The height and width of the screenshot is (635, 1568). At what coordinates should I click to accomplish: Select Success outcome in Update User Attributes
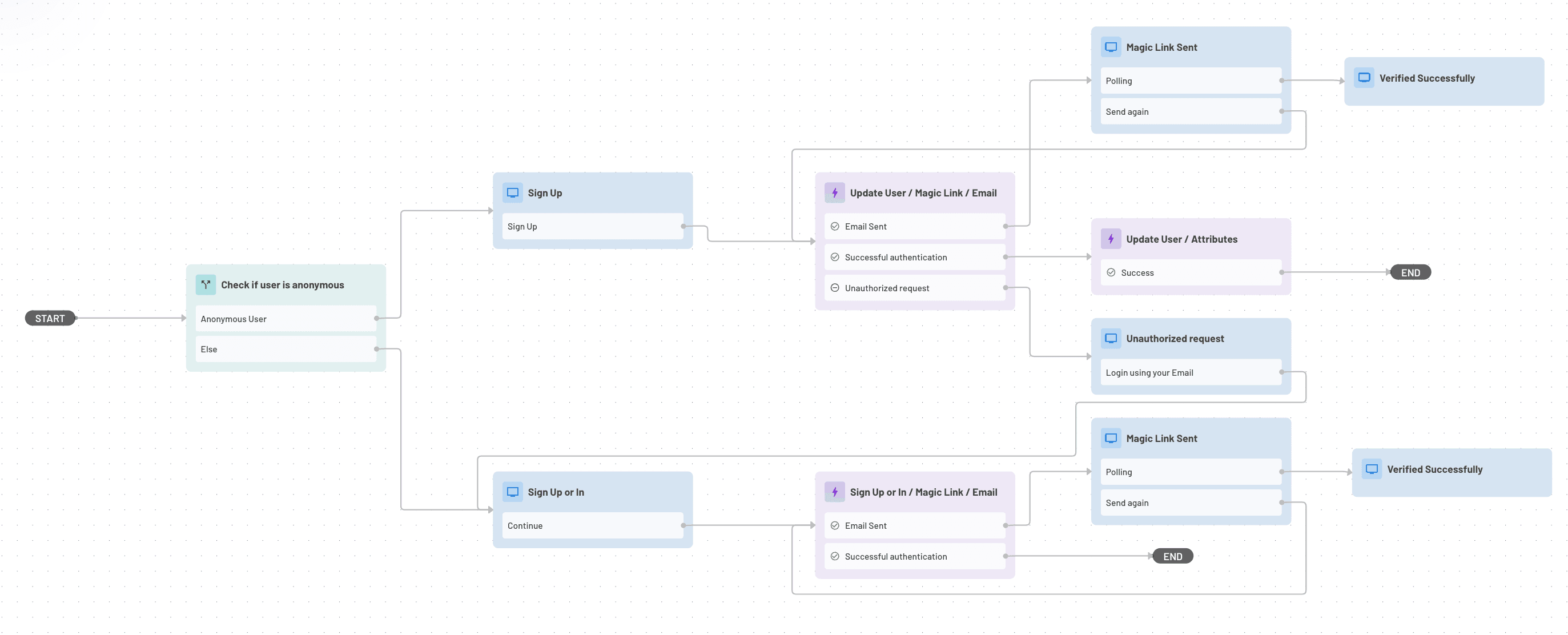tap(1190, 272)
